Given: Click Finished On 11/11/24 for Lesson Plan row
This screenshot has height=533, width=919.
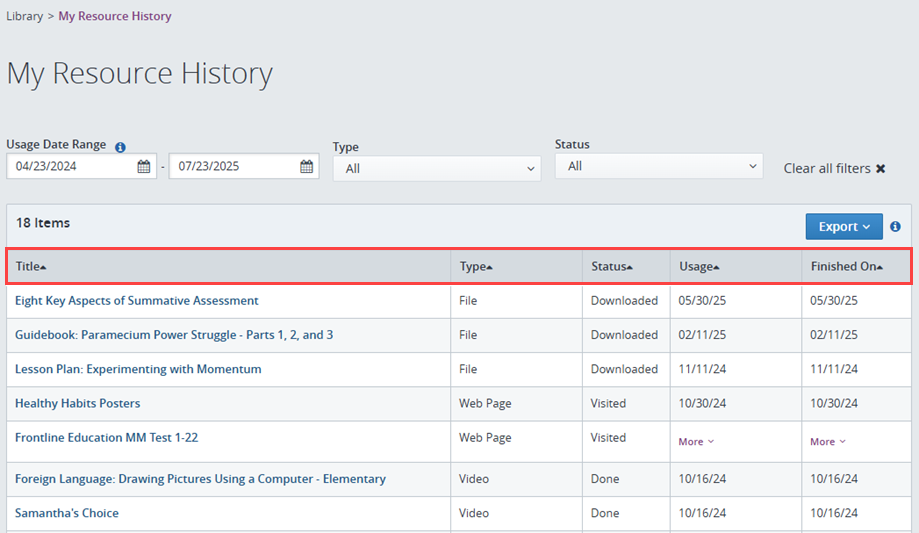Looking at the screenshot, I should [834, 369].
